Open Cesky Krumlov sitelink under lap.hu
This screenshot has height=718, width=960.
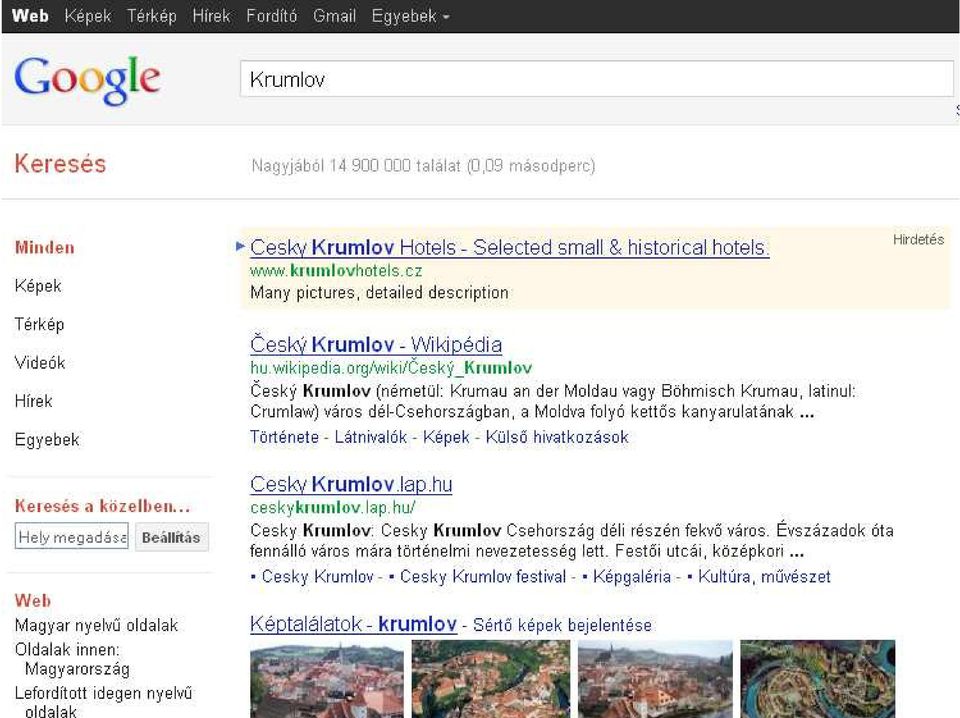pos(317,577)
